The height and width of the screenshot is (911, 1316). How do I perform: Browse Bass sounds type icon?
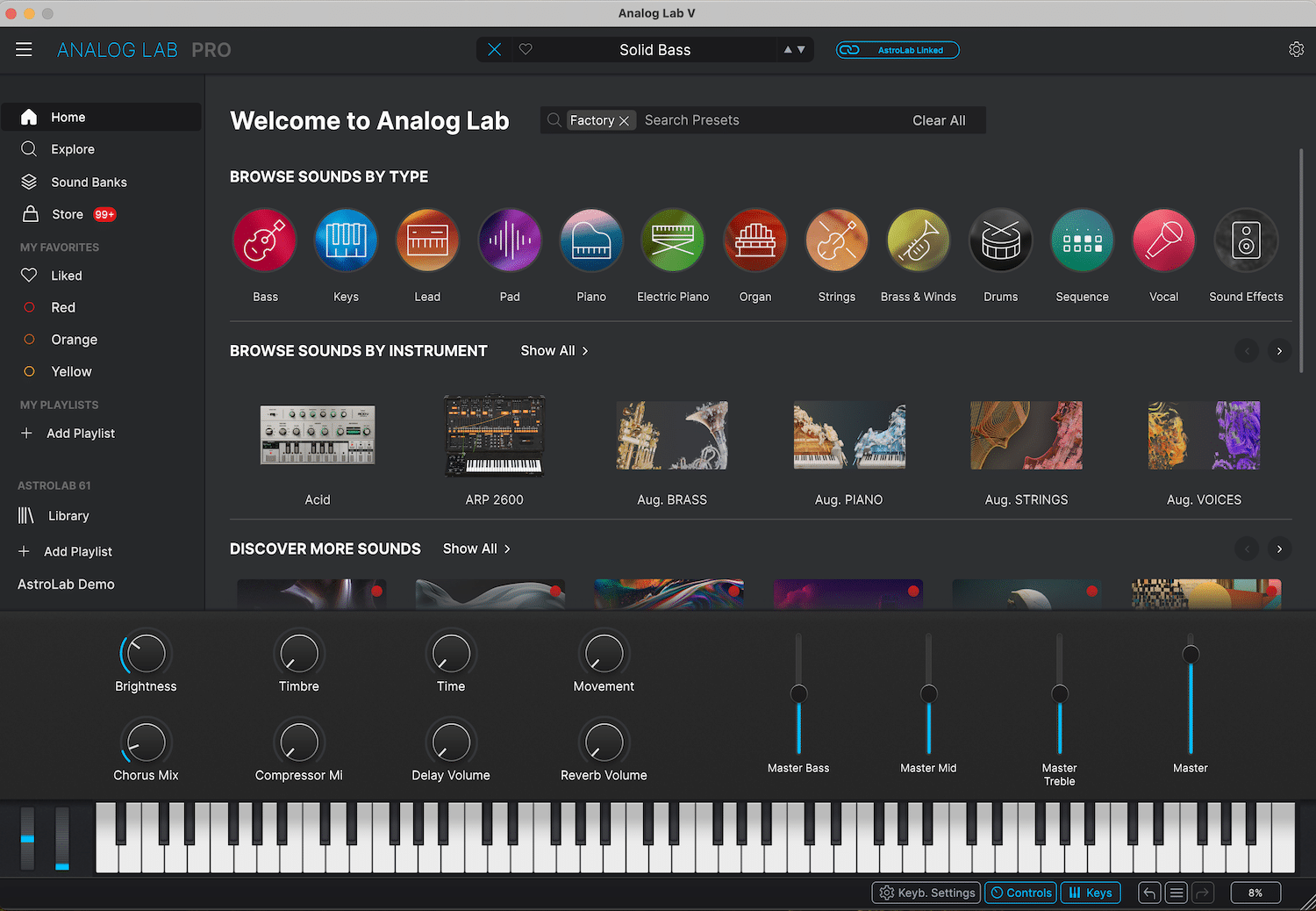pyautogui.click(x=265, y=240)
